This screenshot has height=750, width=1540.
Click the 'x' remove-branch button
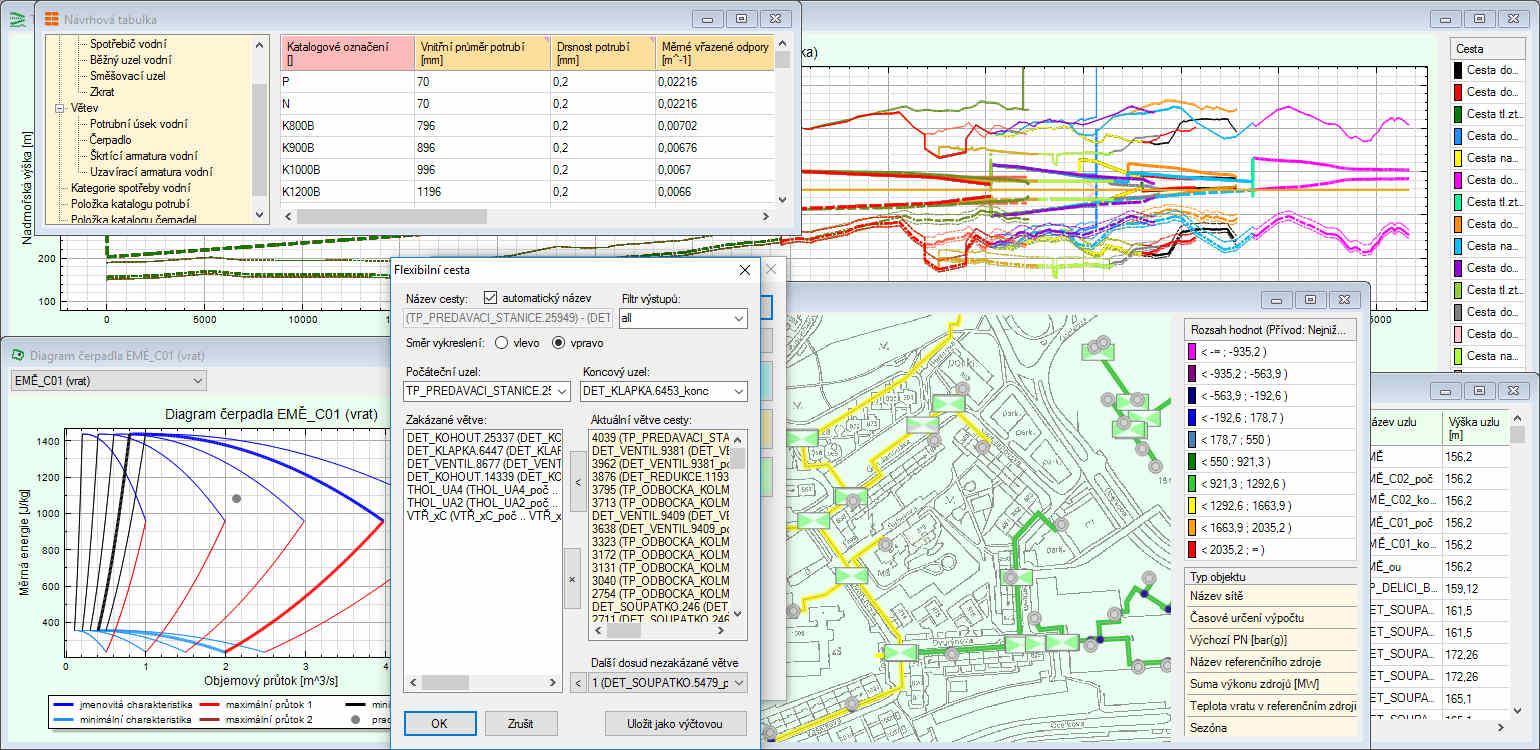coord(573,578)
